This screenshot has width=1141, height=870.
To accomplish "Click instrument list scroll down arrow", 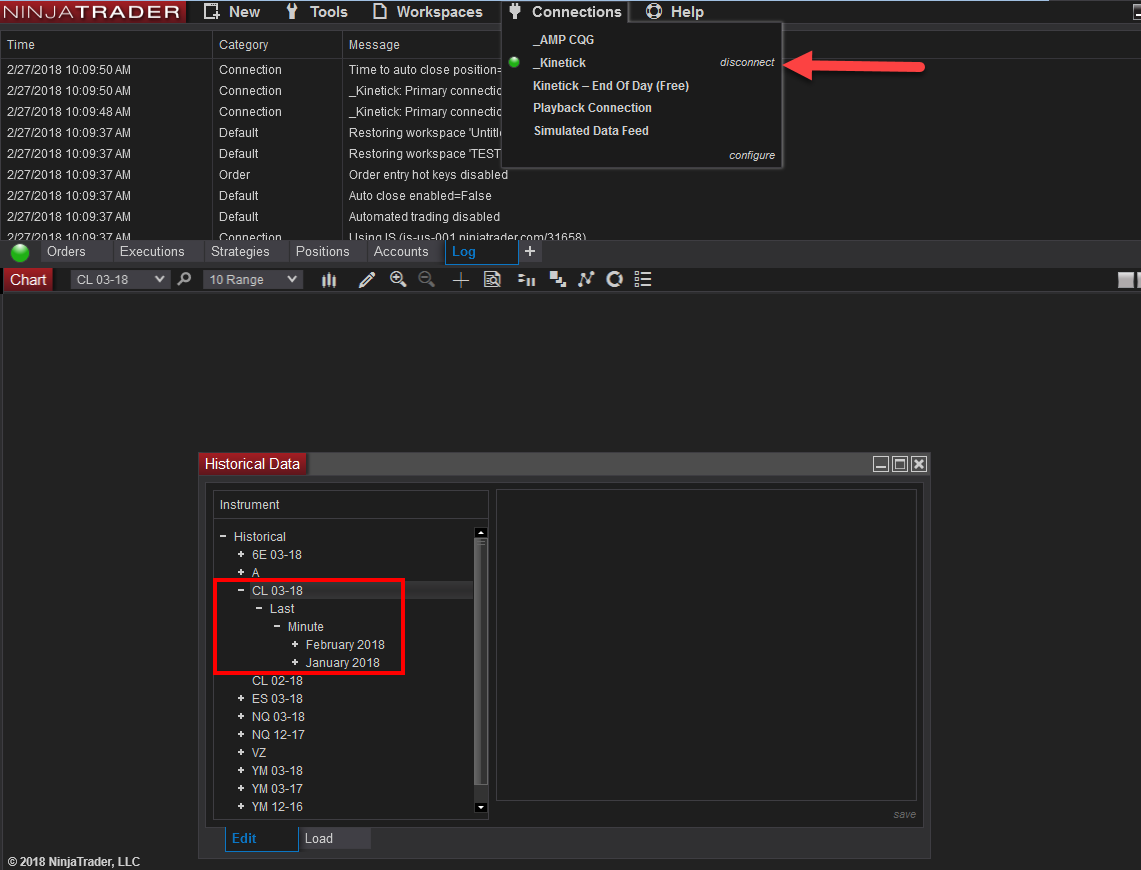I will [x=480, y=807].
